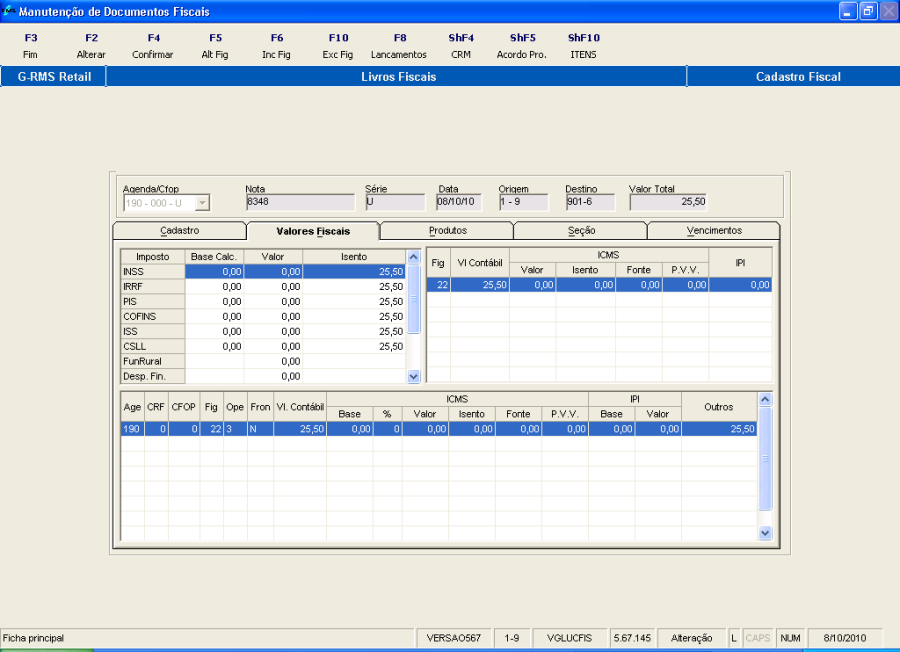Click the Destino field 901-6
Viewport: 900px width, 652px height.
(590, 202)
